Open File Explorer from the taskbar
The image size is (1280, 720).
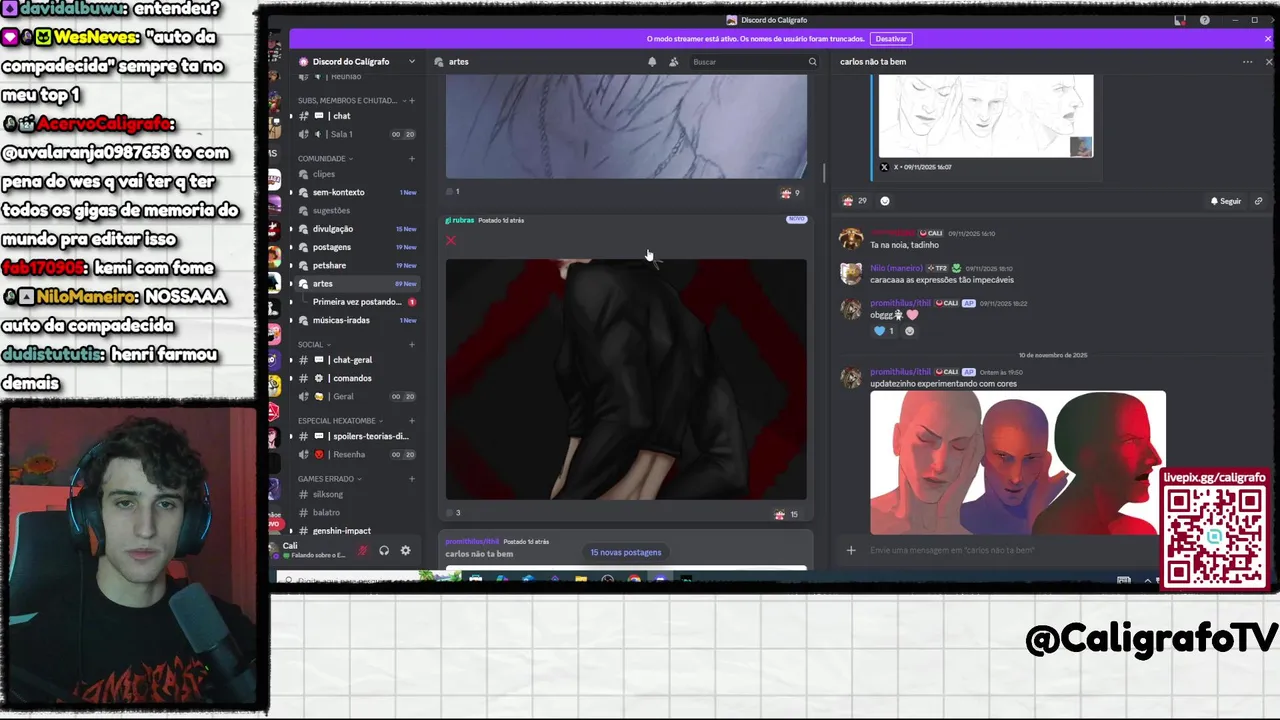click(x=580, y=579)
